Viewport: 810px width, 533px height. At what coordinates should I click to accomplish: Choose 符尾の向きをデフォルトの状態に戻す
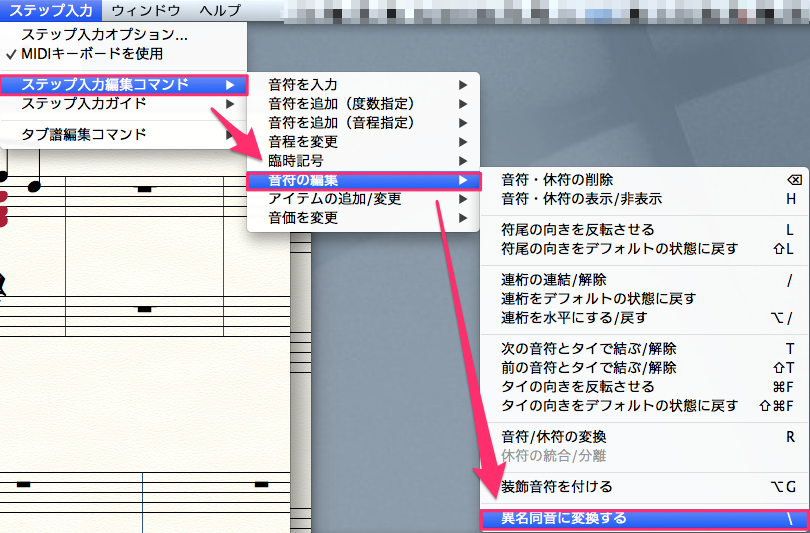pos(645,248)
